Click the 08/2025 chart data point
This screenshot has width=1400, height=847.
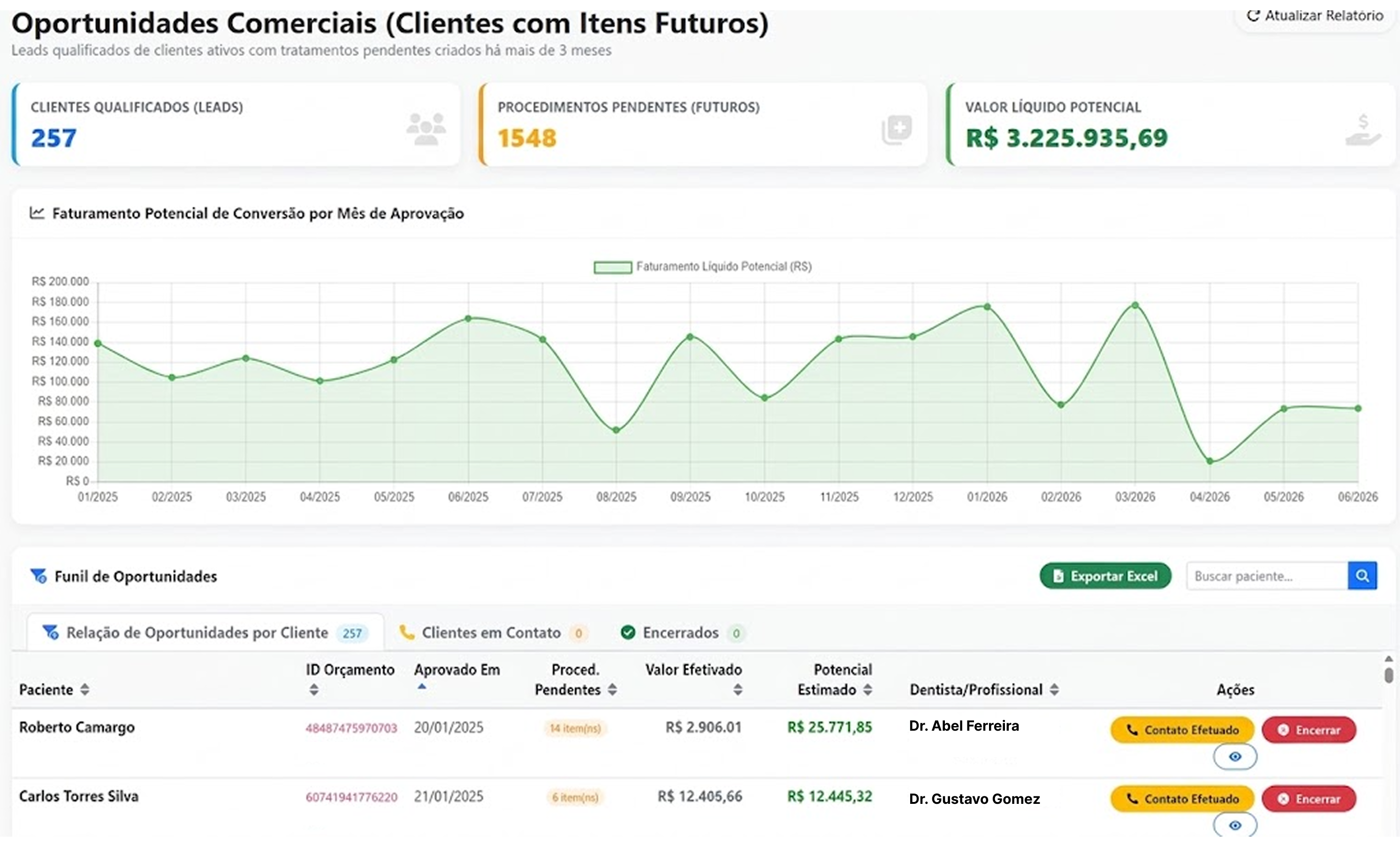pos(616,430)
